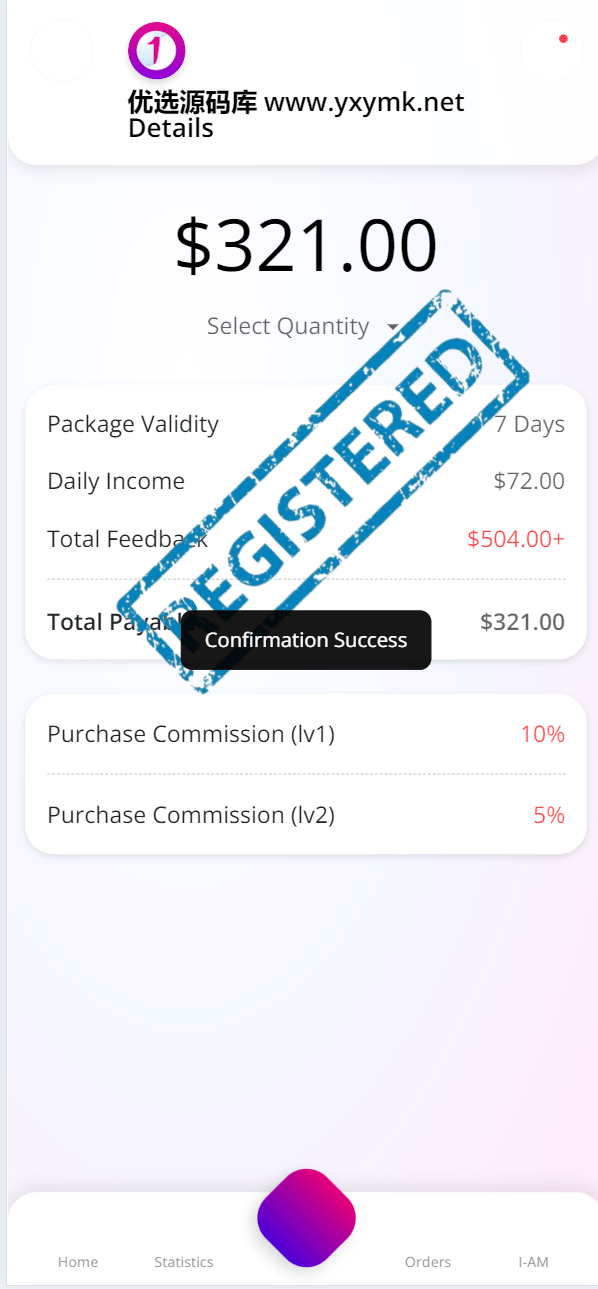Click the yxymk.net website text
Viewport: 598px width, 1289px height.
point(364,102)
